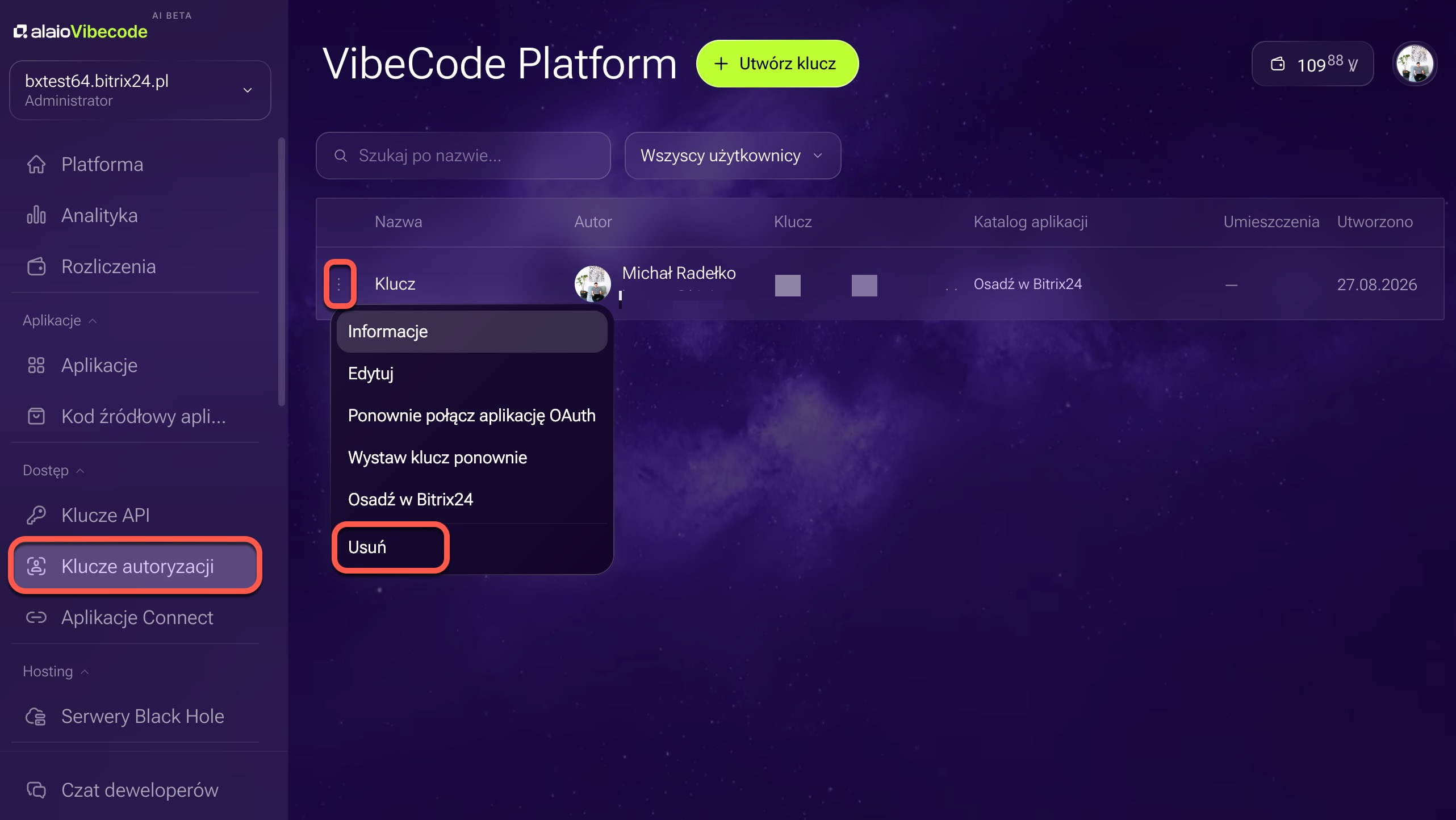Collapse the Hosting sidebar section
This screenshot has height=820, width=1456.
[56, 671]
